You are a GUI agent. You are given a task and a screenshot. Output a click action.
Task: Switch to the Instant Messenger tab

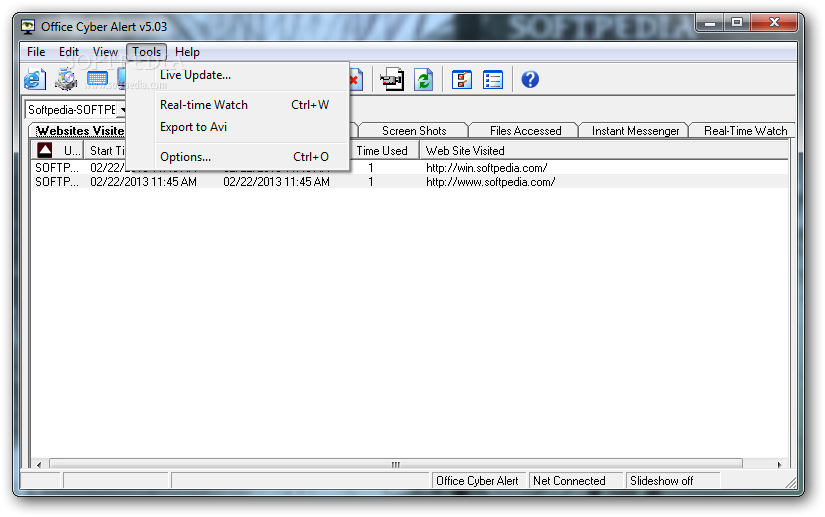coord(635,130)
